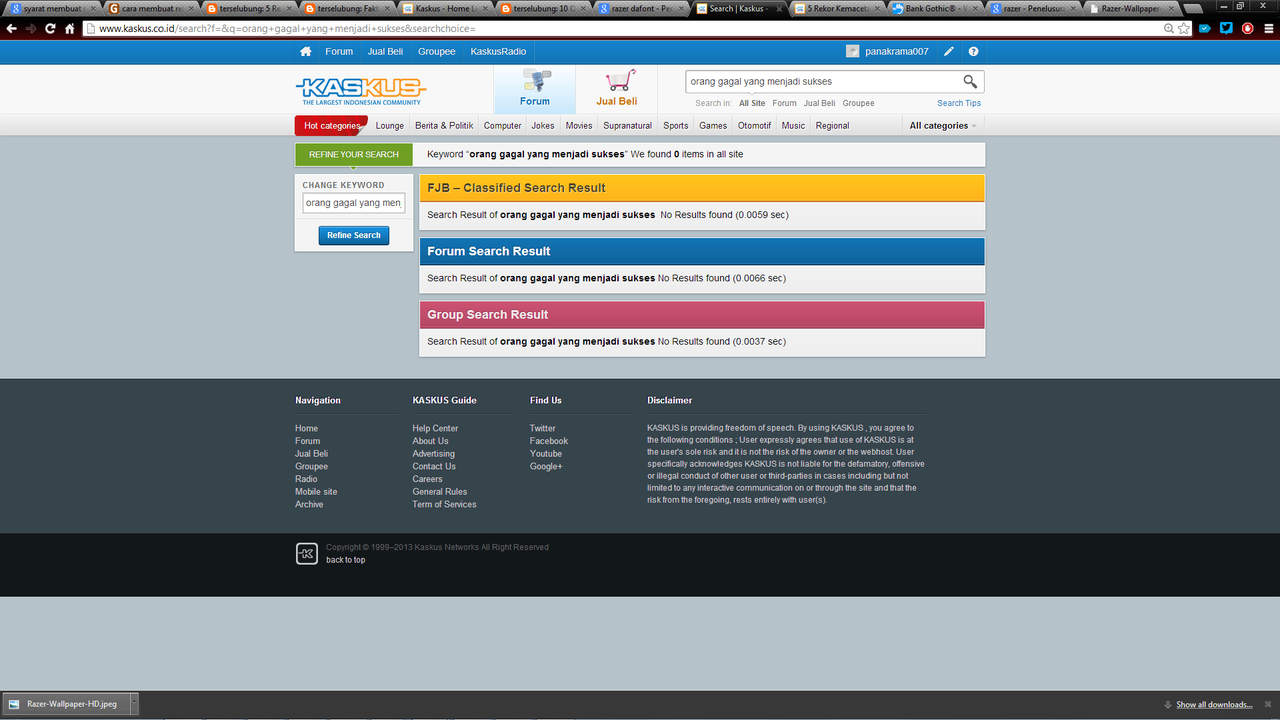Click the zoom magnifier icon in the address bar
The height and width of the screenshot is (720, 1280).
pos(1168,29)
